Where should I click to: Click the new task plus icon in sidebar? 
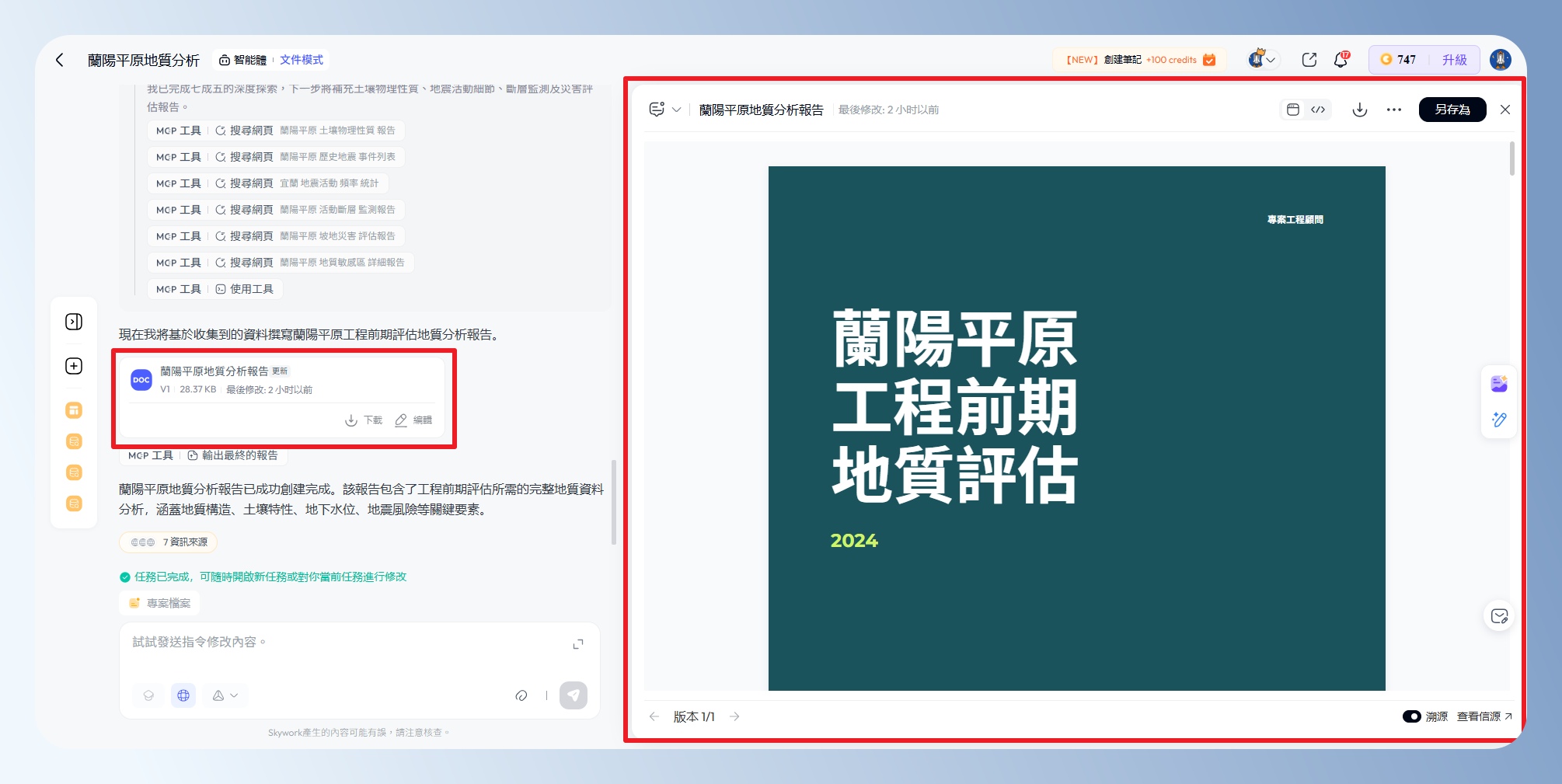tap(74, 366)
